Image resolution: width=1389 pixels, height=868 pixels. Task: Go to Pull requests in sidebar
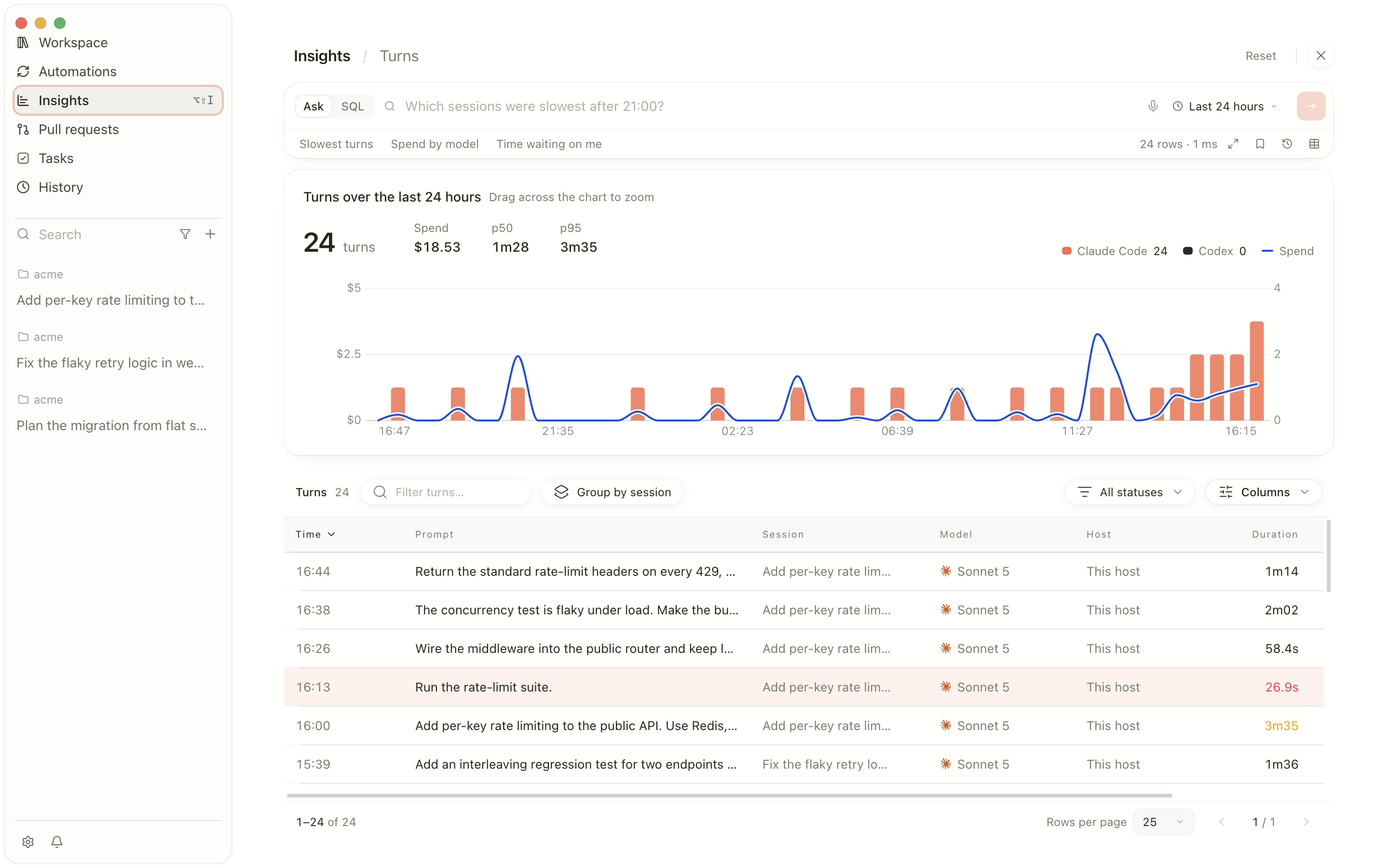(118, 129)
